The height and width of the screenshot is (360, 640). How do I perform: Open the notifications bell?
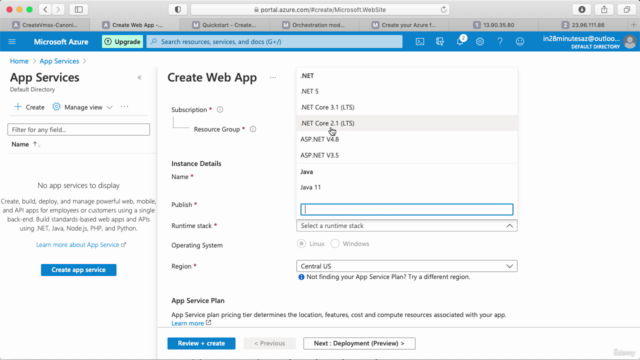tap(460, 41)
